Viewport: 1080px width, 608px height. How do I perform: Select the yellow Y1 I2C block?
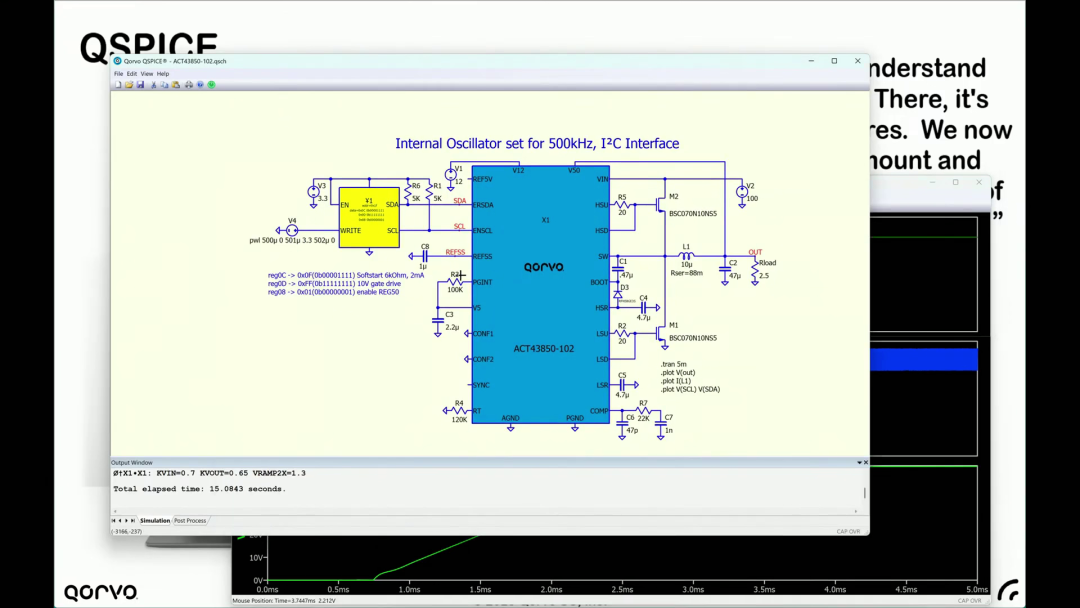pyautogui.click(x=369, y=218)
